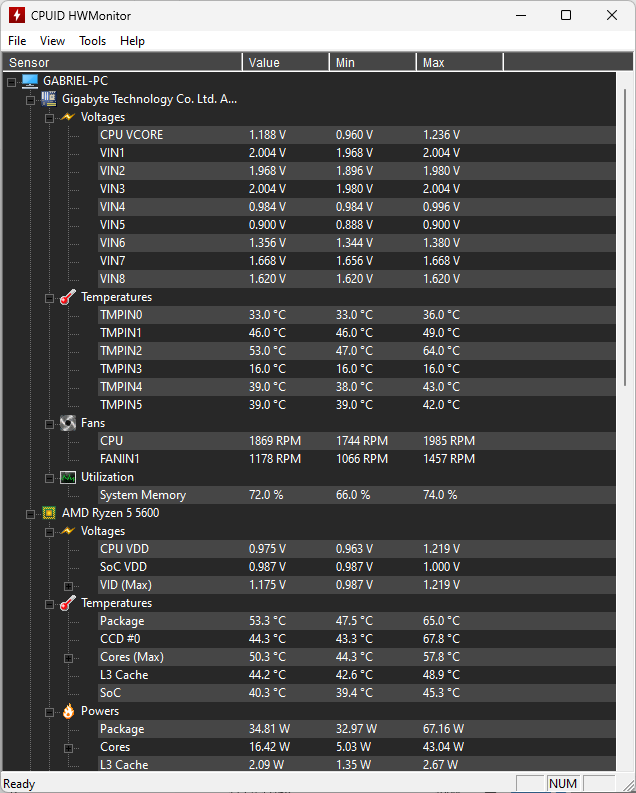
Task: Collapse the Ryzen Voltages group
Action: (49, 532)
